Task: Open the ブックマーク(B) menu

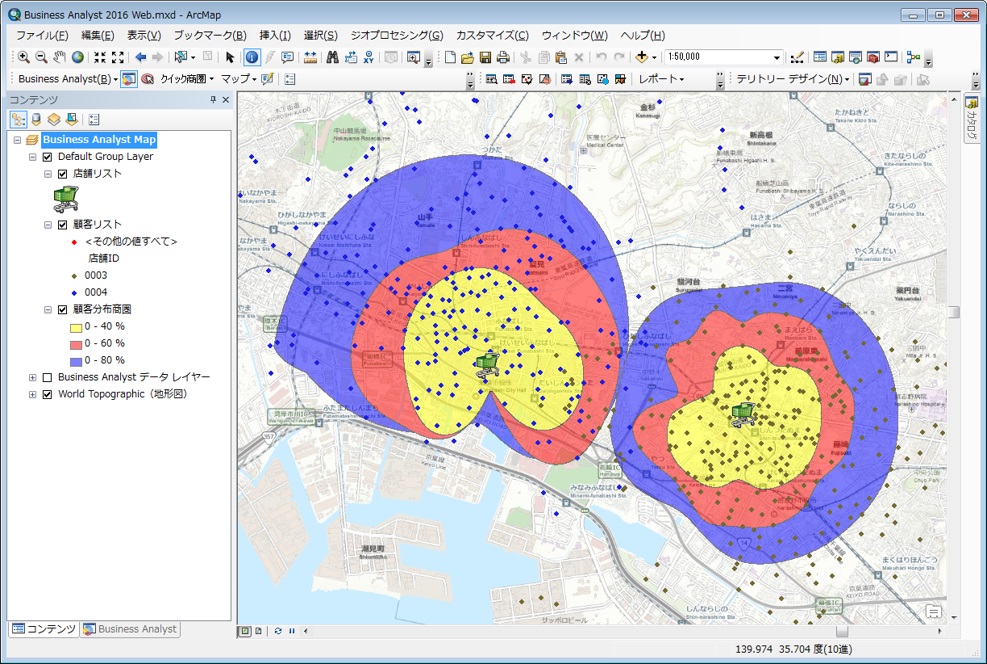Action: pyautogui.click(x=210, y=35)
